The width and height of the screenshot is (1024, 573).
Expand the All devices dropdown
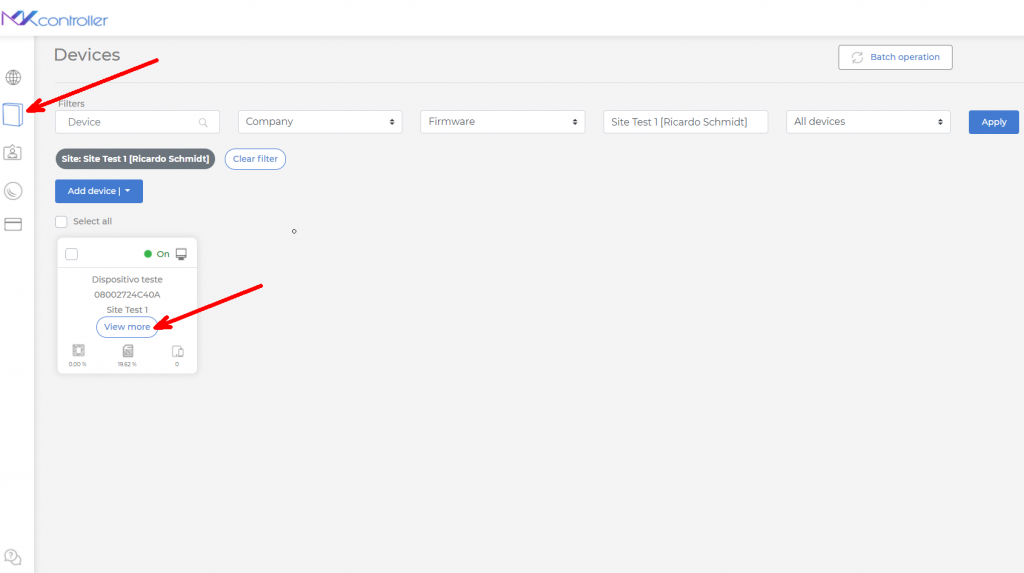pyautogui.click(x=867, y=122)
